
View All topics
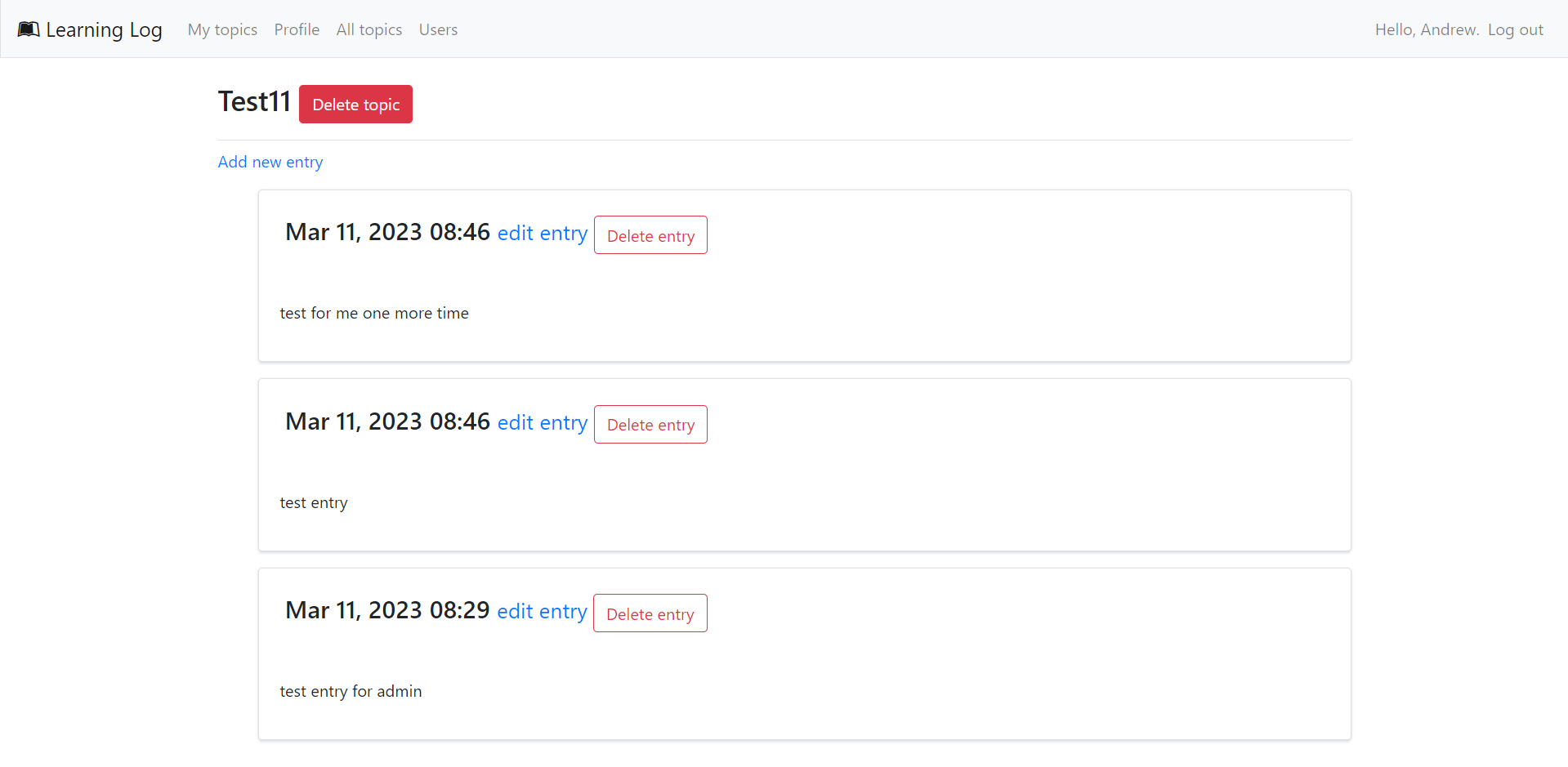click(x=369, y=29)
